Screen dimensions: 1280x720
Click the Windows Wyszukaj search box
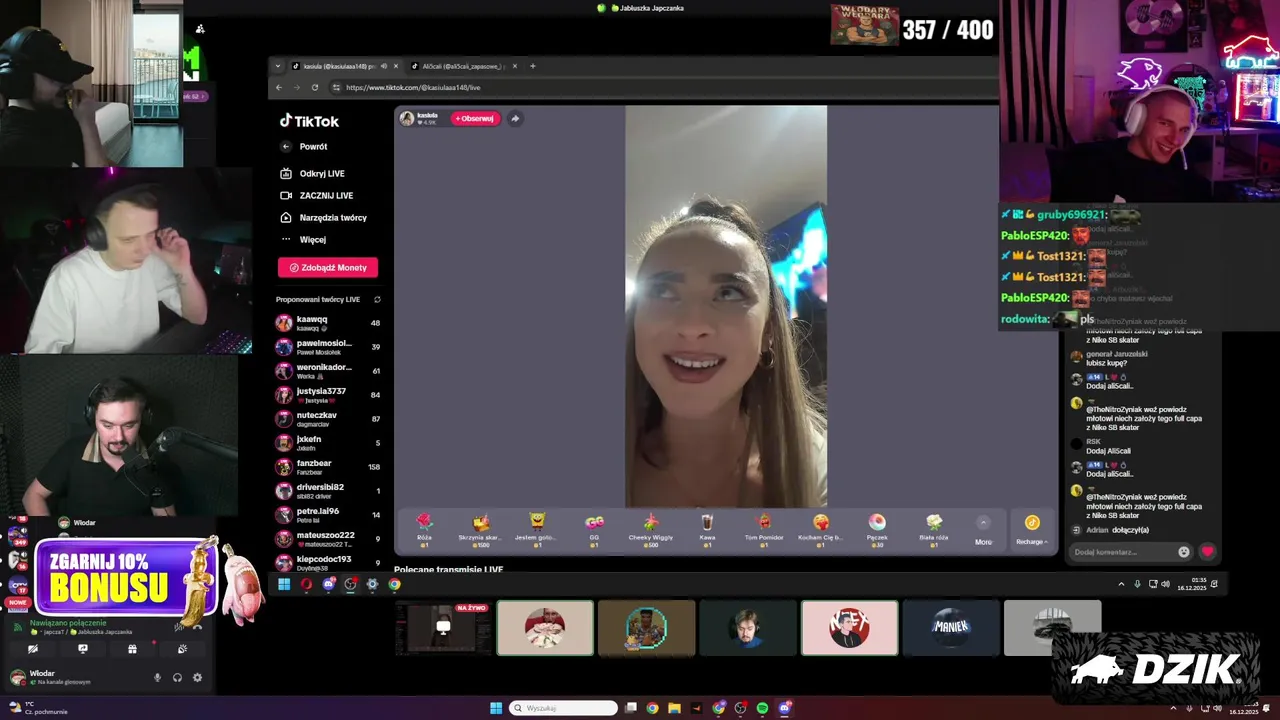tap(563, 708)
